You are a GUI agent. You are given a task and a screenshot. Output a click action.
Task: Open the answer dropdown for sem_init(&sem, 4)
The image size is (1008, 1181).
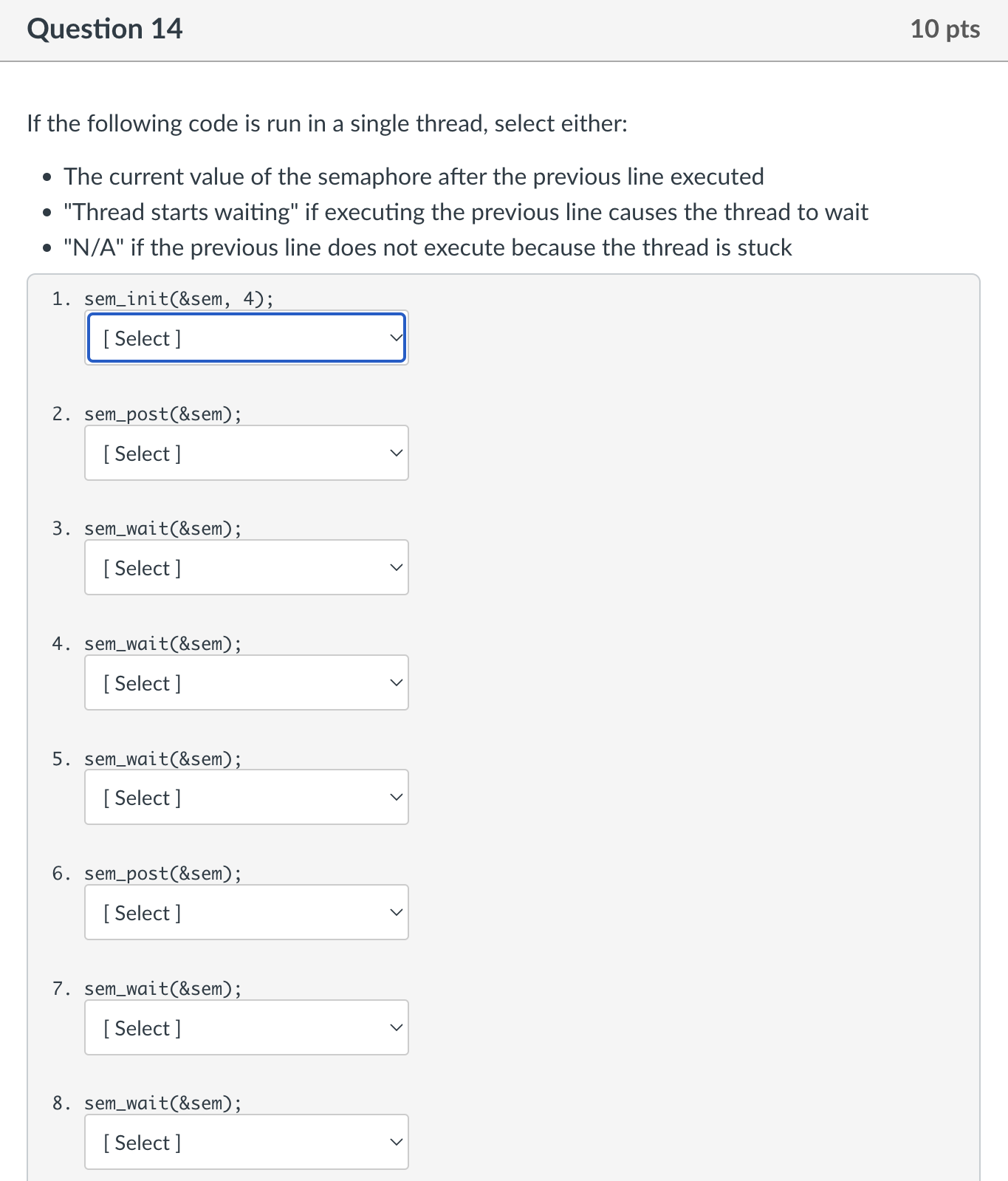pyautogui.click(x=247, y=338)
